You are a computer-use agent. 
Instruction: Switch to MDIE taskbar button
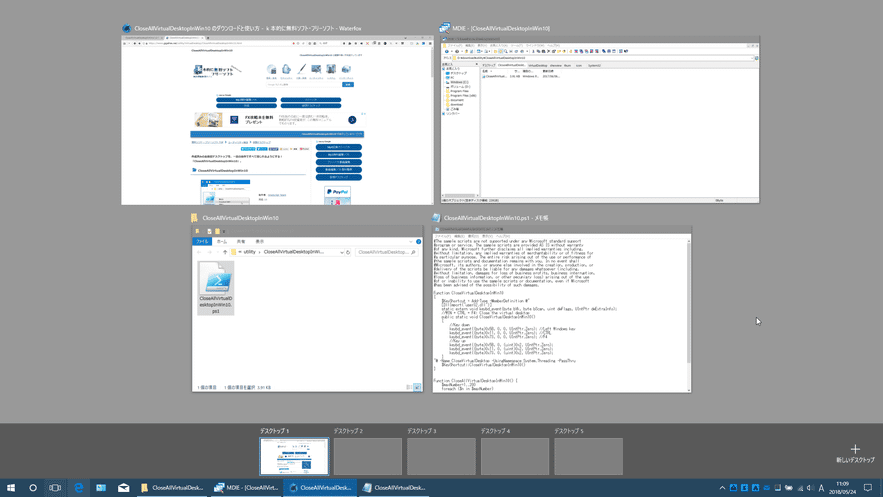[246, 487]
